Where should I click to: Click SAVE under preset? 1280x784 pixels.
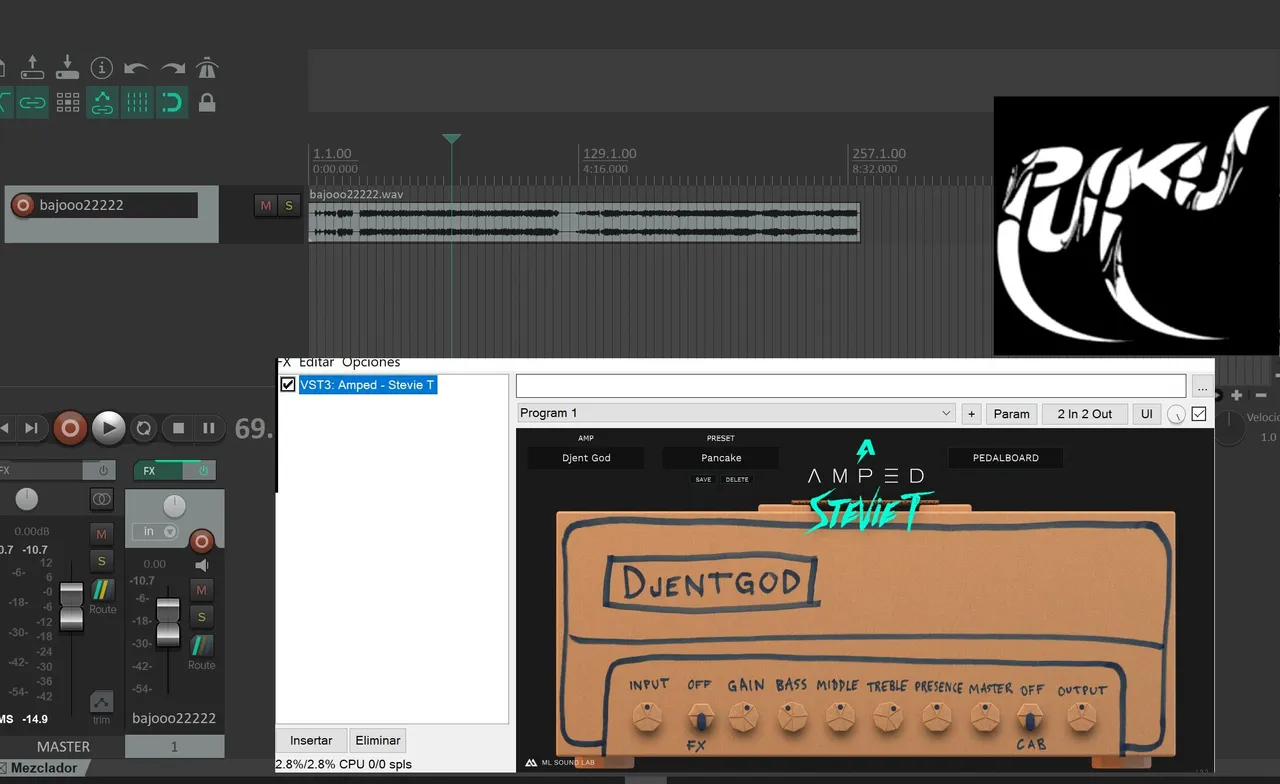pyautogui.click(x=704, y=480)
